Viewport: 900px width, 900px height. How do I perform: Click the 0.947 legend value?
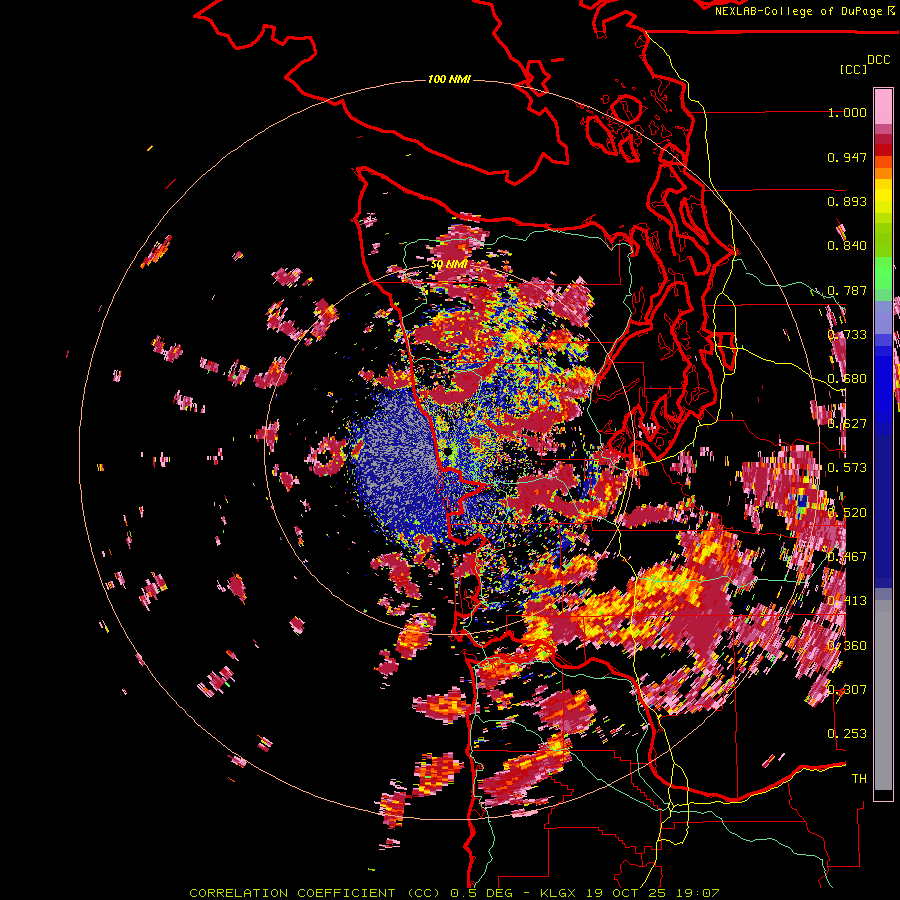point(847,157)
